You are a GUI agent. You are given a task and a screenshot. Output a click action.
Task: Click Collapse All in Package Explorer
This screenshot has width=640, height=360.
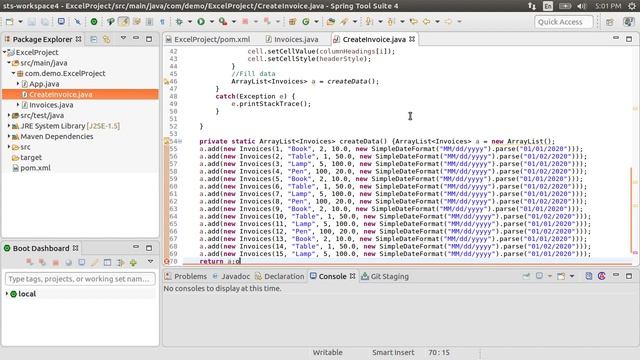coord(94,39)
